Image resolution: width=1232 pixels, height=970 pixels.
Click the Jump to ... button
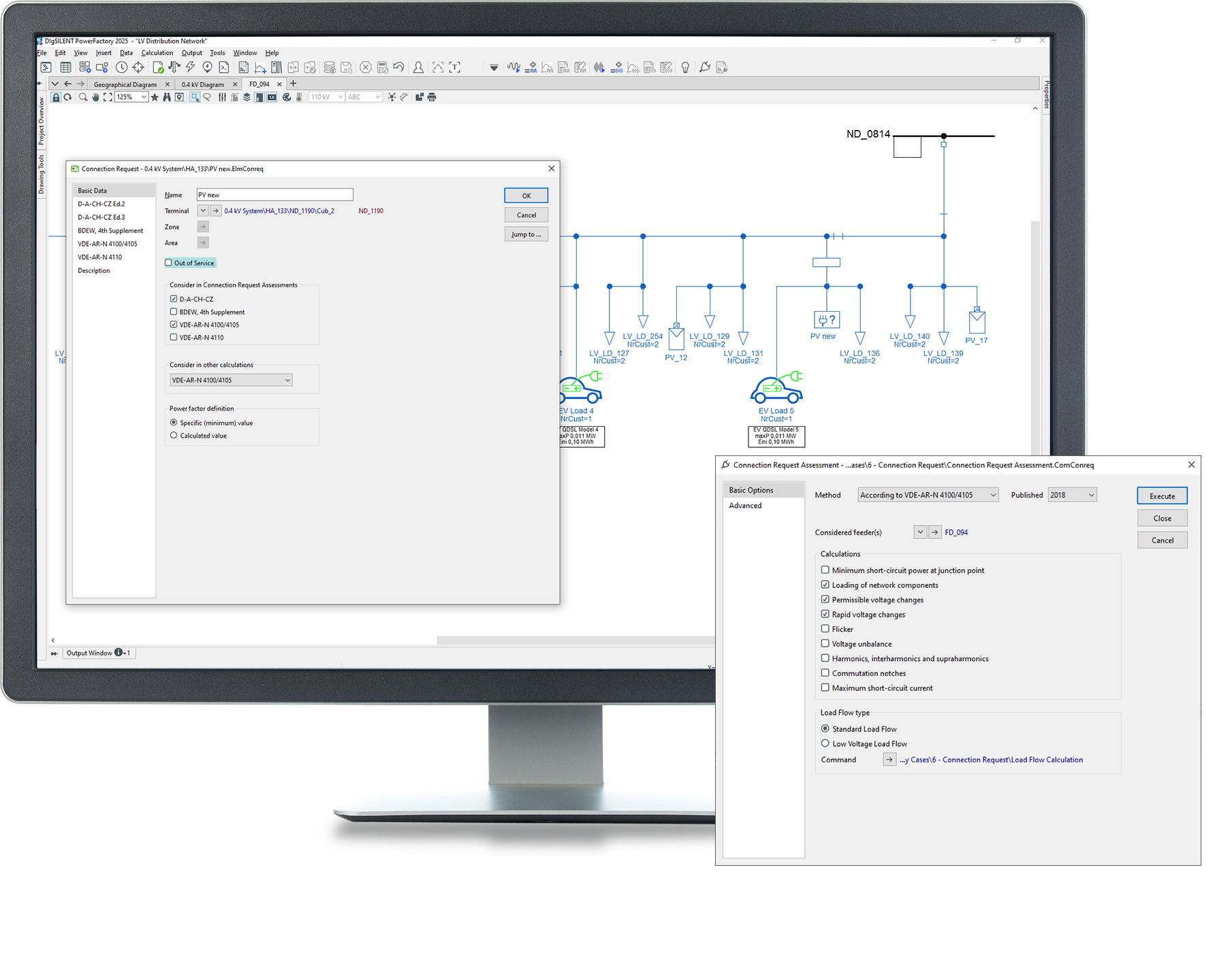pyautogui.click(x=526, y=234)
